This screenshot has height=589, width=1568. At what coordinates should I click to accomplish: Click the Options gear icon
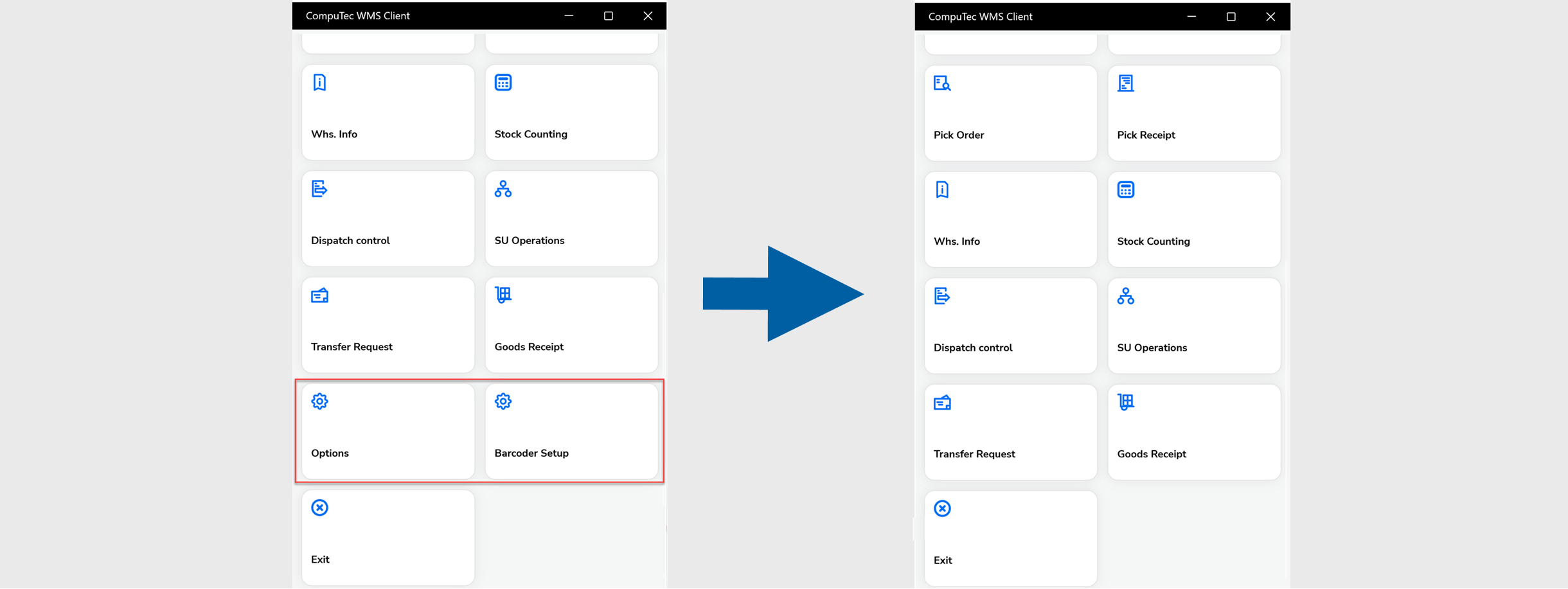(319, 401)
